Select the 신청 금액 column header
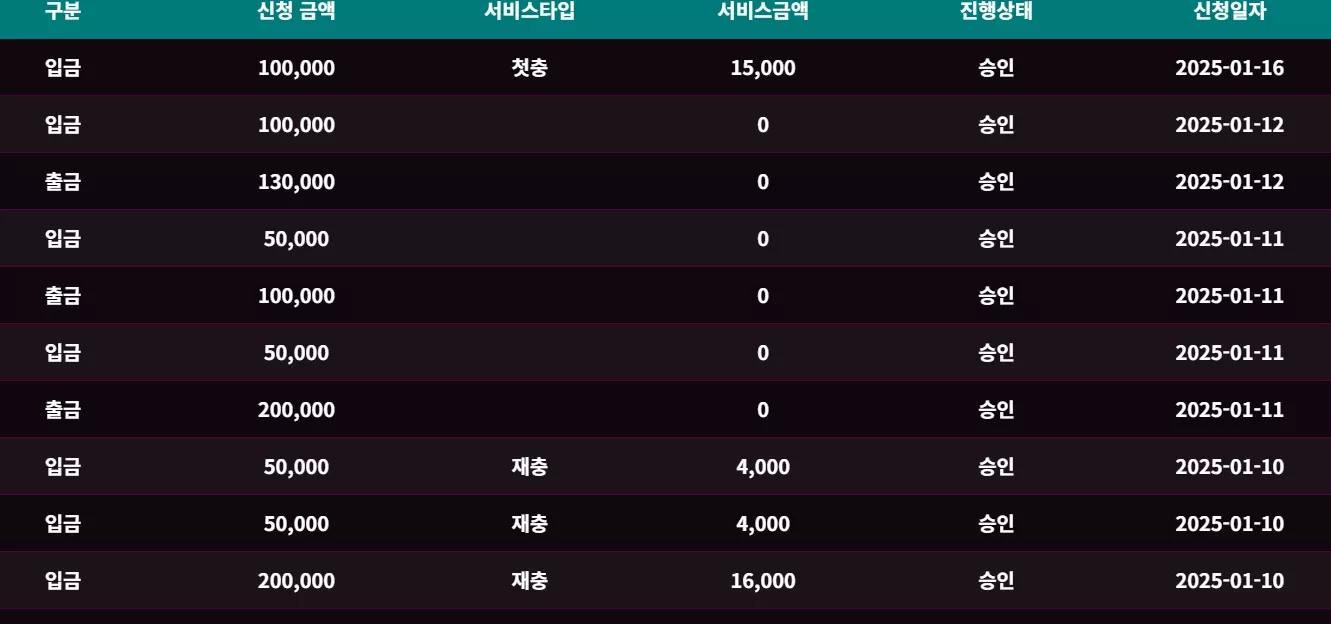The height and width of the screenshot is (624, 1331). tap(296, 12)
